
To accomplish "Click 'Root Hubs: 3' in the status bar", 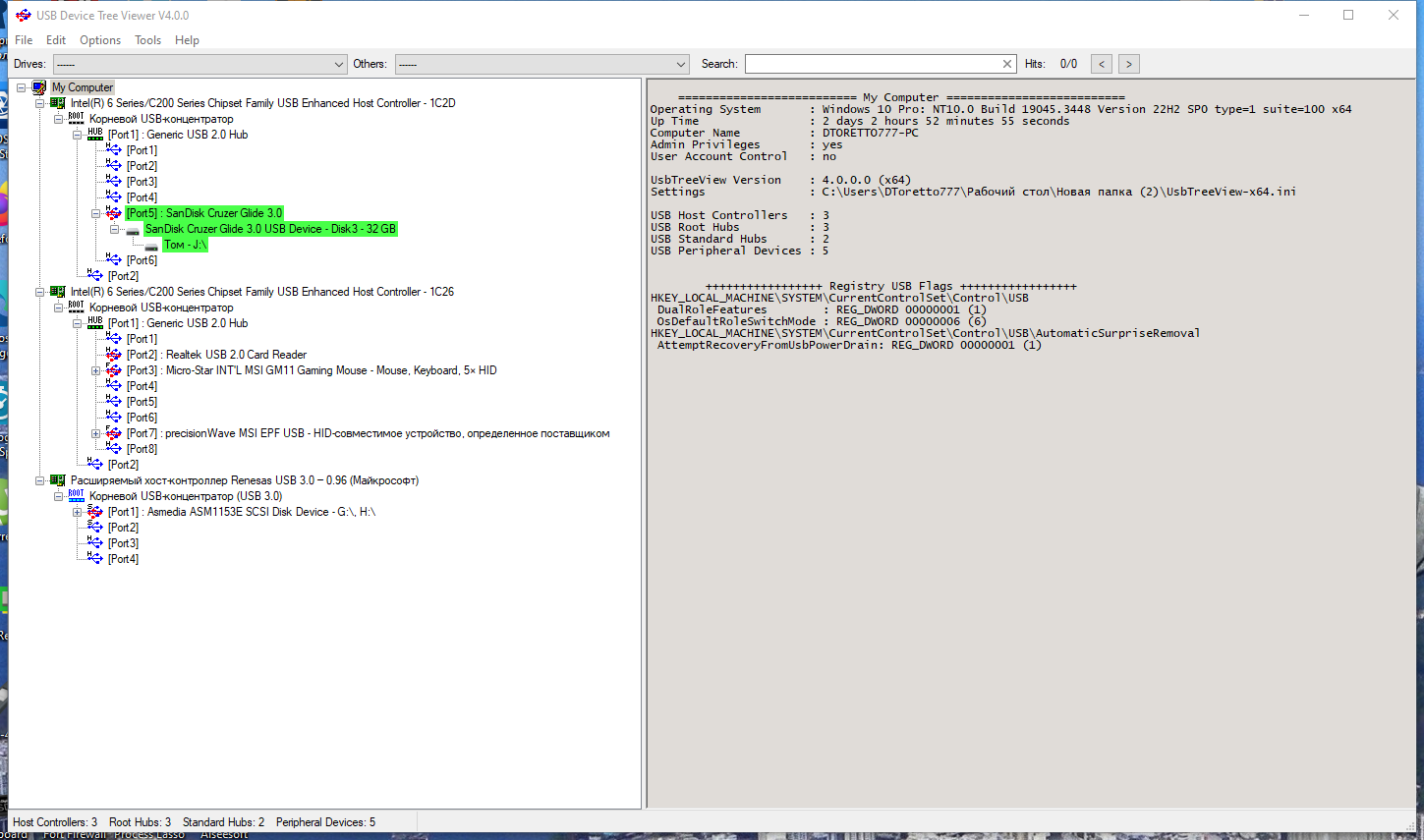I will click(x=140, y=822).
